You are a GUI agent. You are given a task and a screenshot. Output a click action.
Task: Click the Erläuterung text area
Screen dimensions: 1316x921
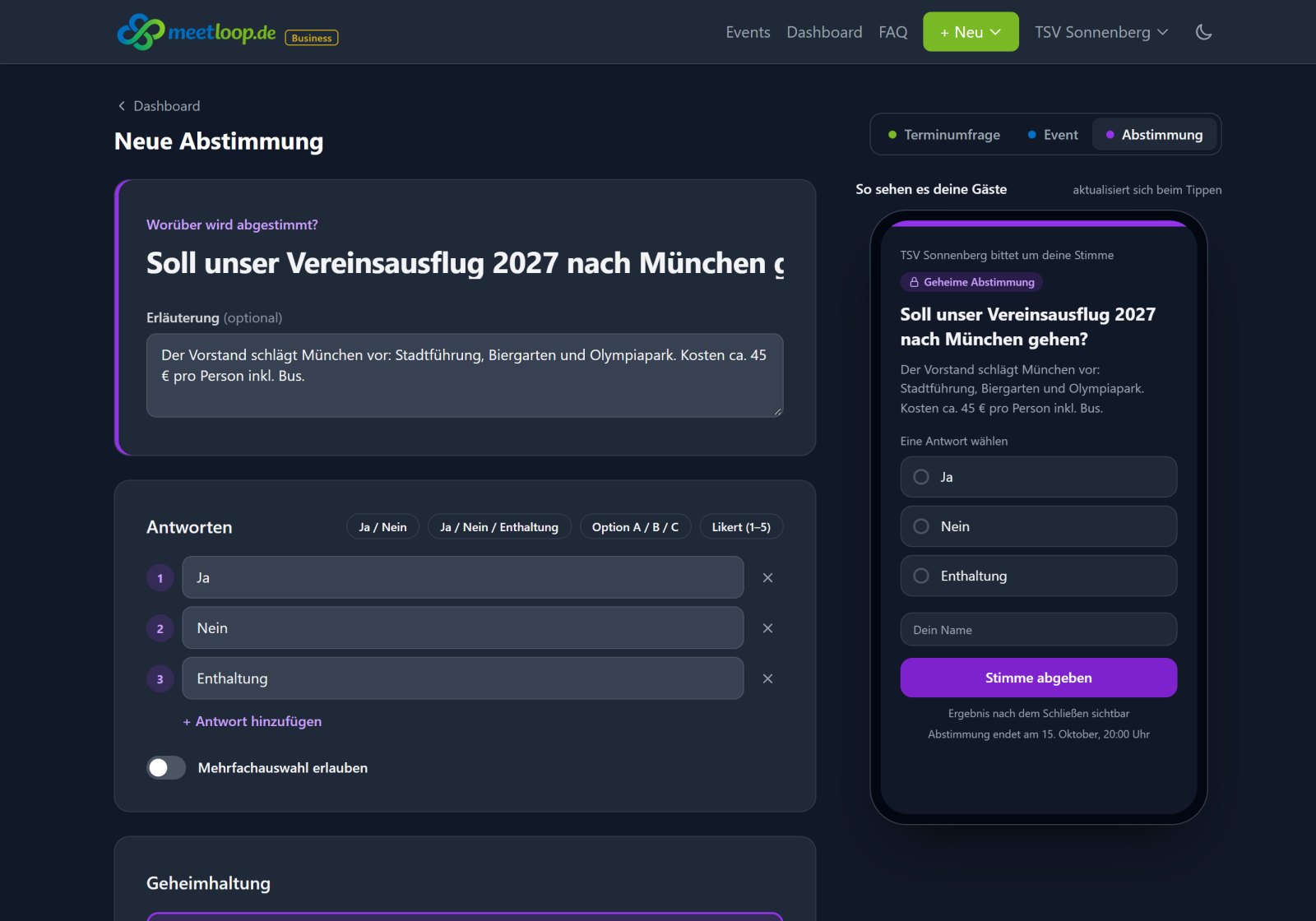coord(465,376)
